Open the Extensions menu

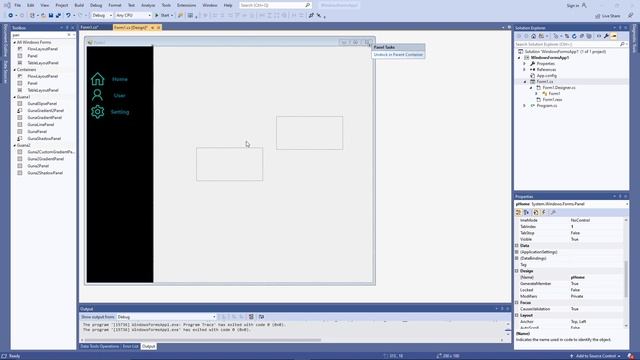186,5
